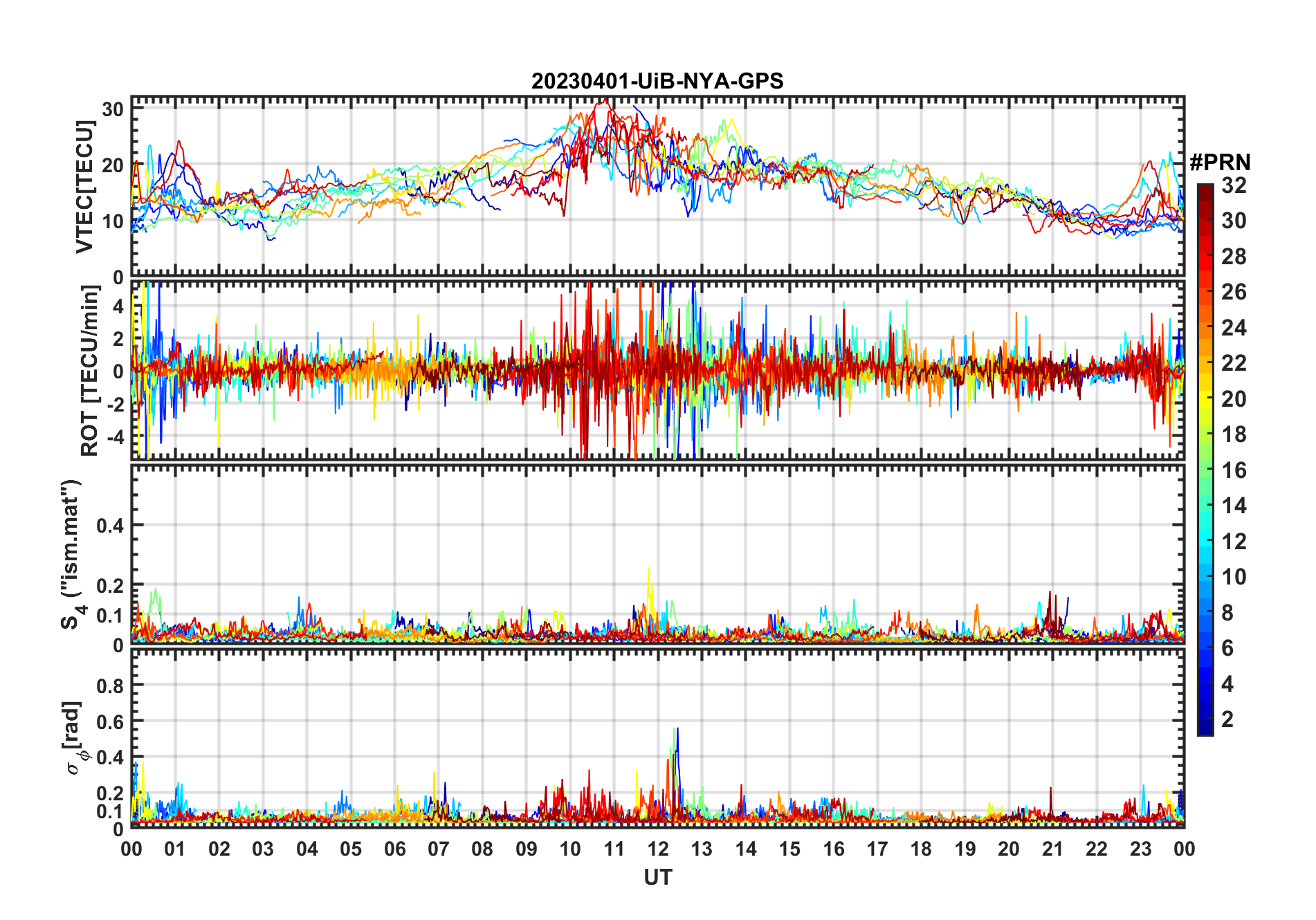The image size is (1316, 920).
Task: Select σφ axis tick label 0.6
Action: click(x=111, y=721)
